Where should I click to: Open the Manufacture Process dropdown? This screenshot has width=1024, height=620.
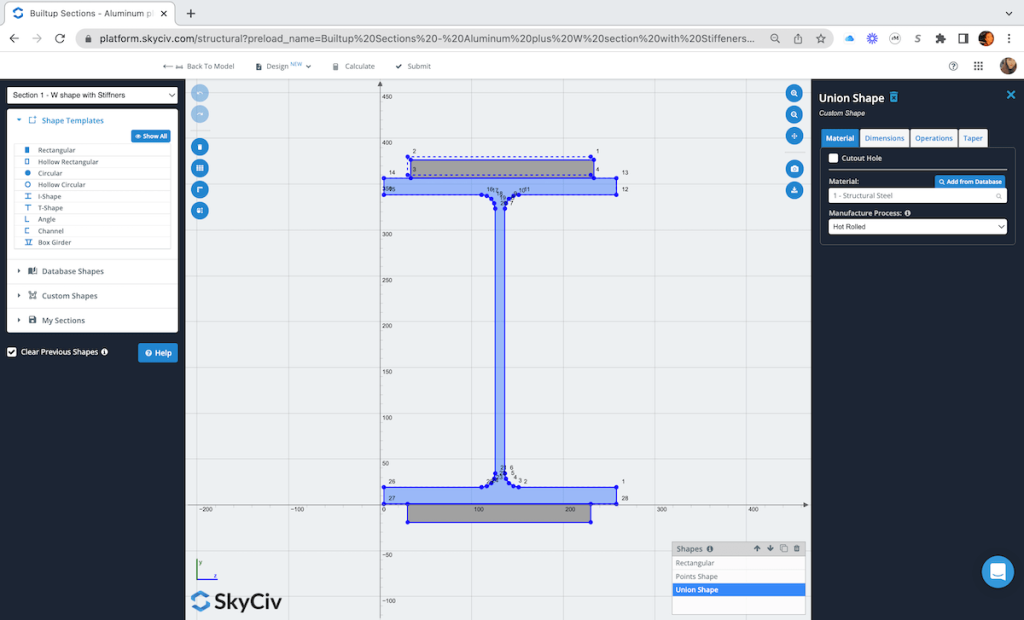click(916, 226)
